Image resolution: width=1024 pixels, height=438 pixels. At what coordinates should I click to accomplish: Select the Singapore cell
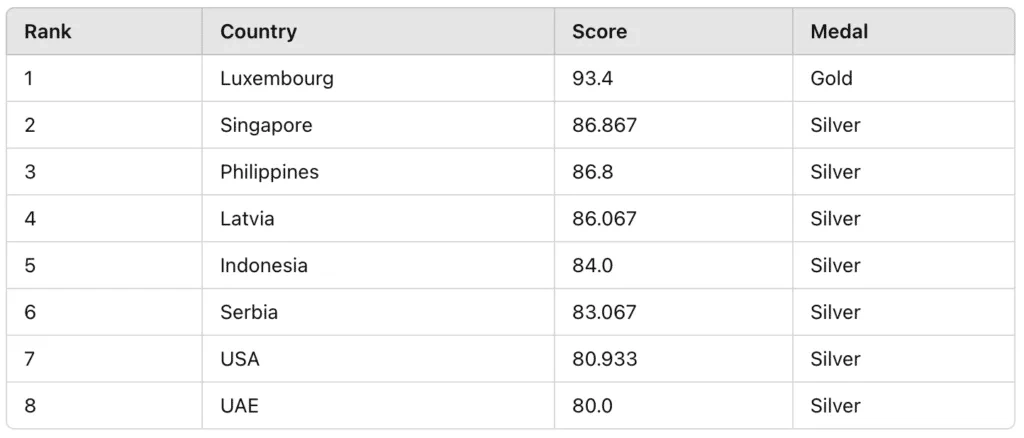tap(266, 125)
